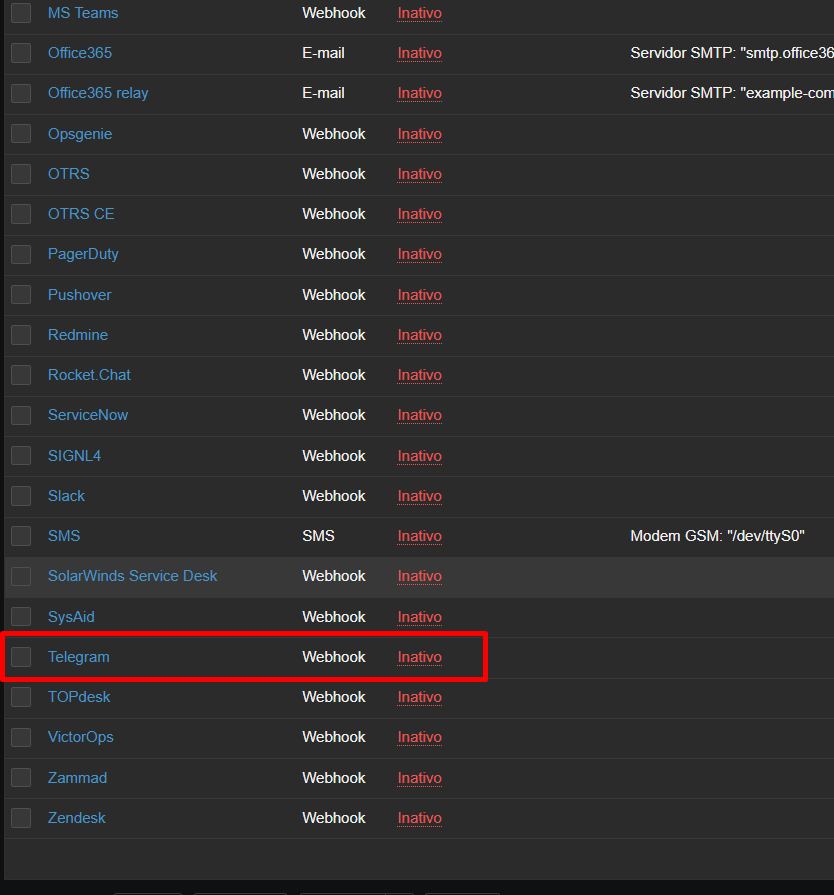Tick the OTRS row checkbox
This screenshot has width=834, height=895.
(x=21, y=174)
